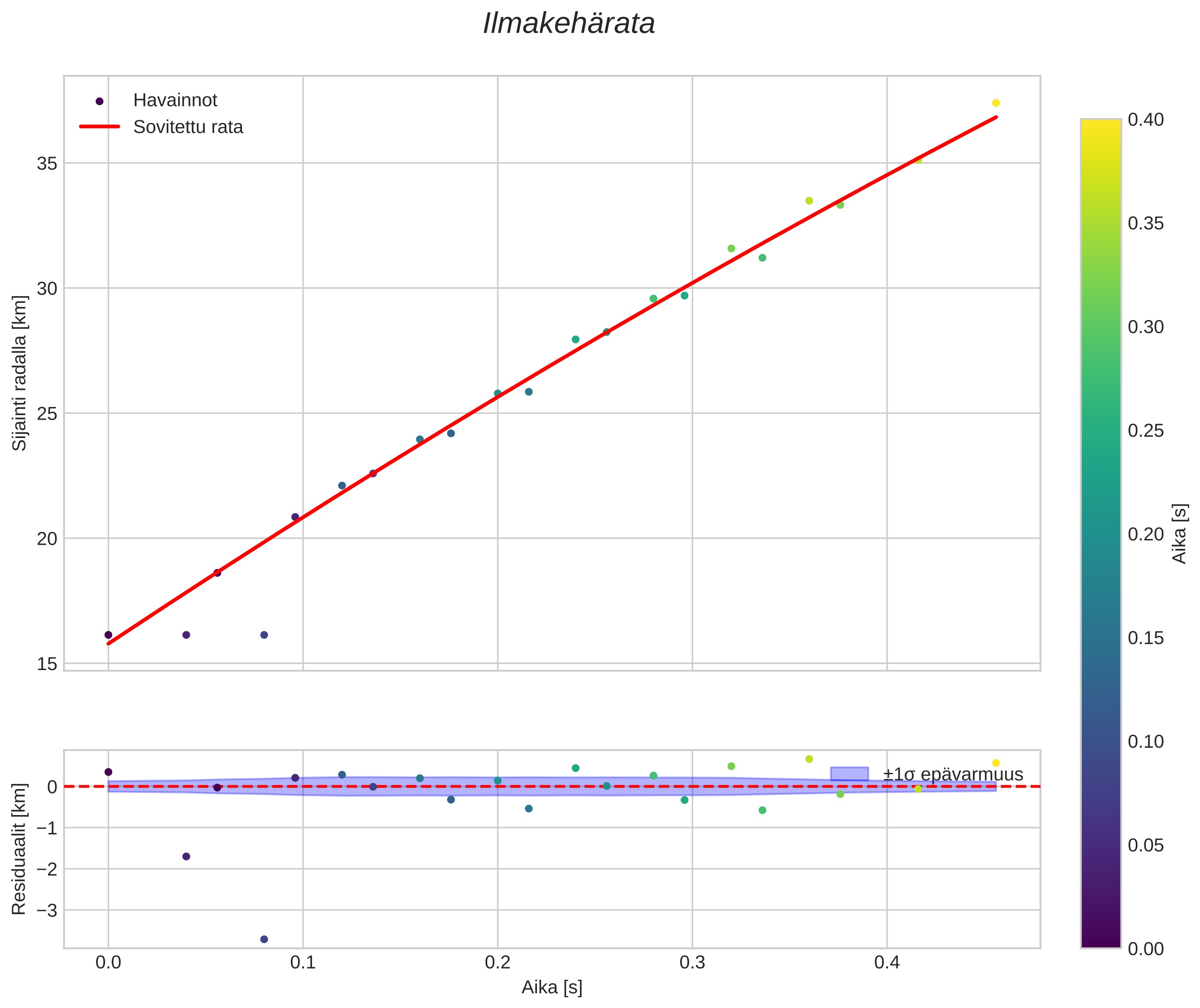Click the Ilmakehärata chart title

click(x=569, y=24)
